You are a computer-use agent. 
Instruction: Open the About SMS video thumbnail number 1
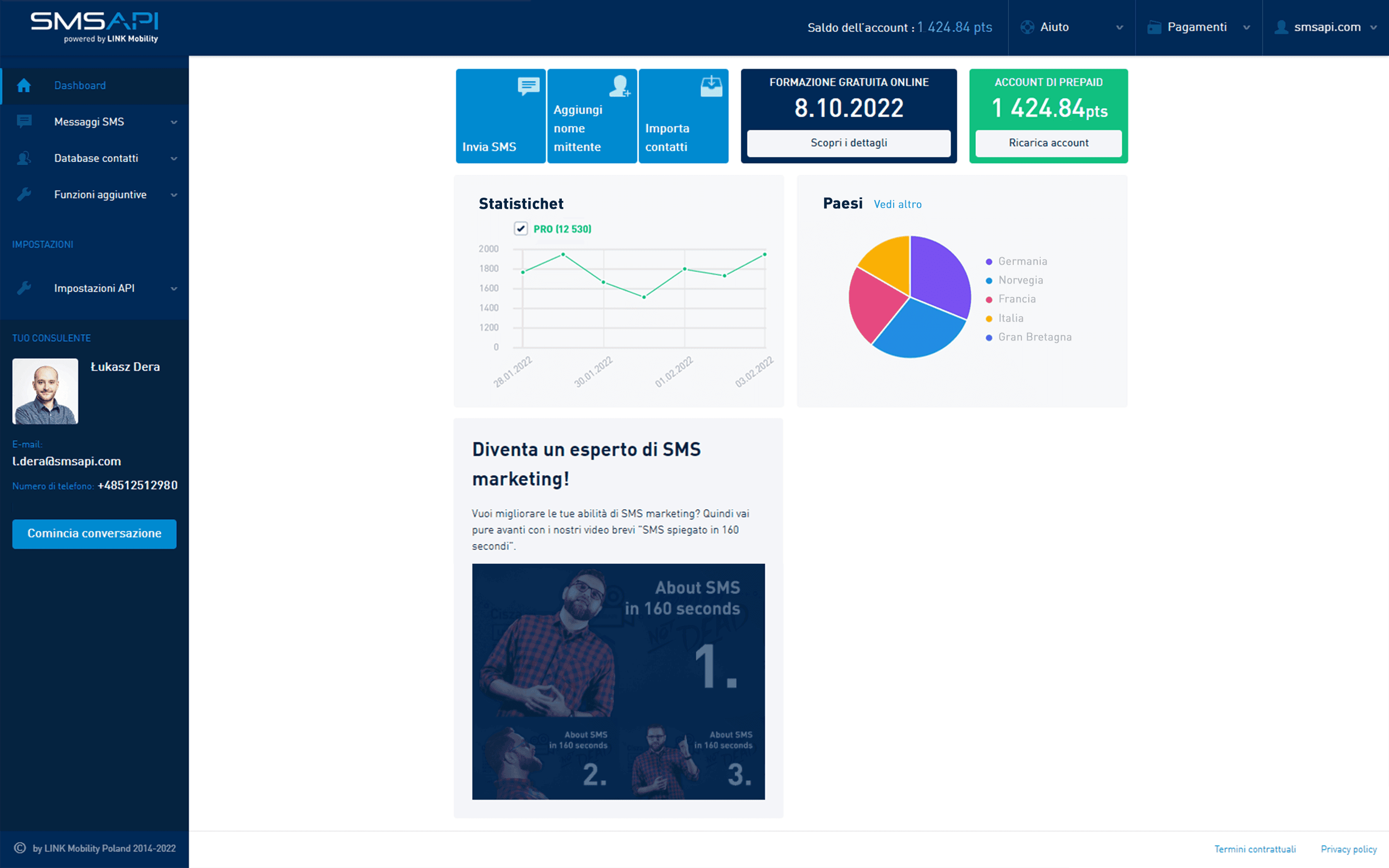click(x=618, y=640)
